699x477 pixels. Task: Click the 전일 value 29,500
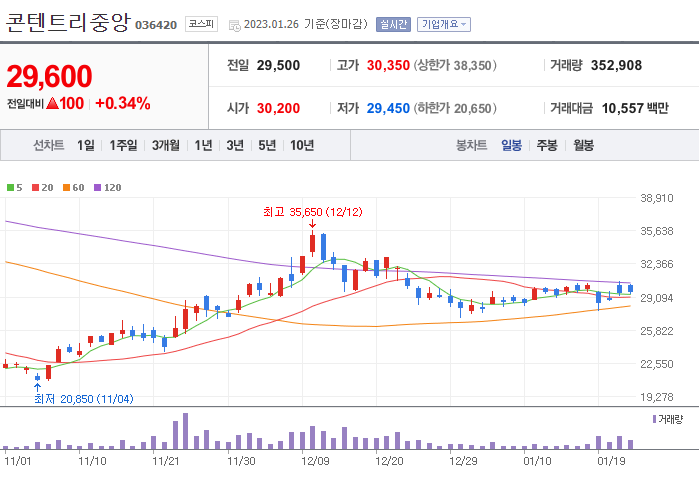278,66
